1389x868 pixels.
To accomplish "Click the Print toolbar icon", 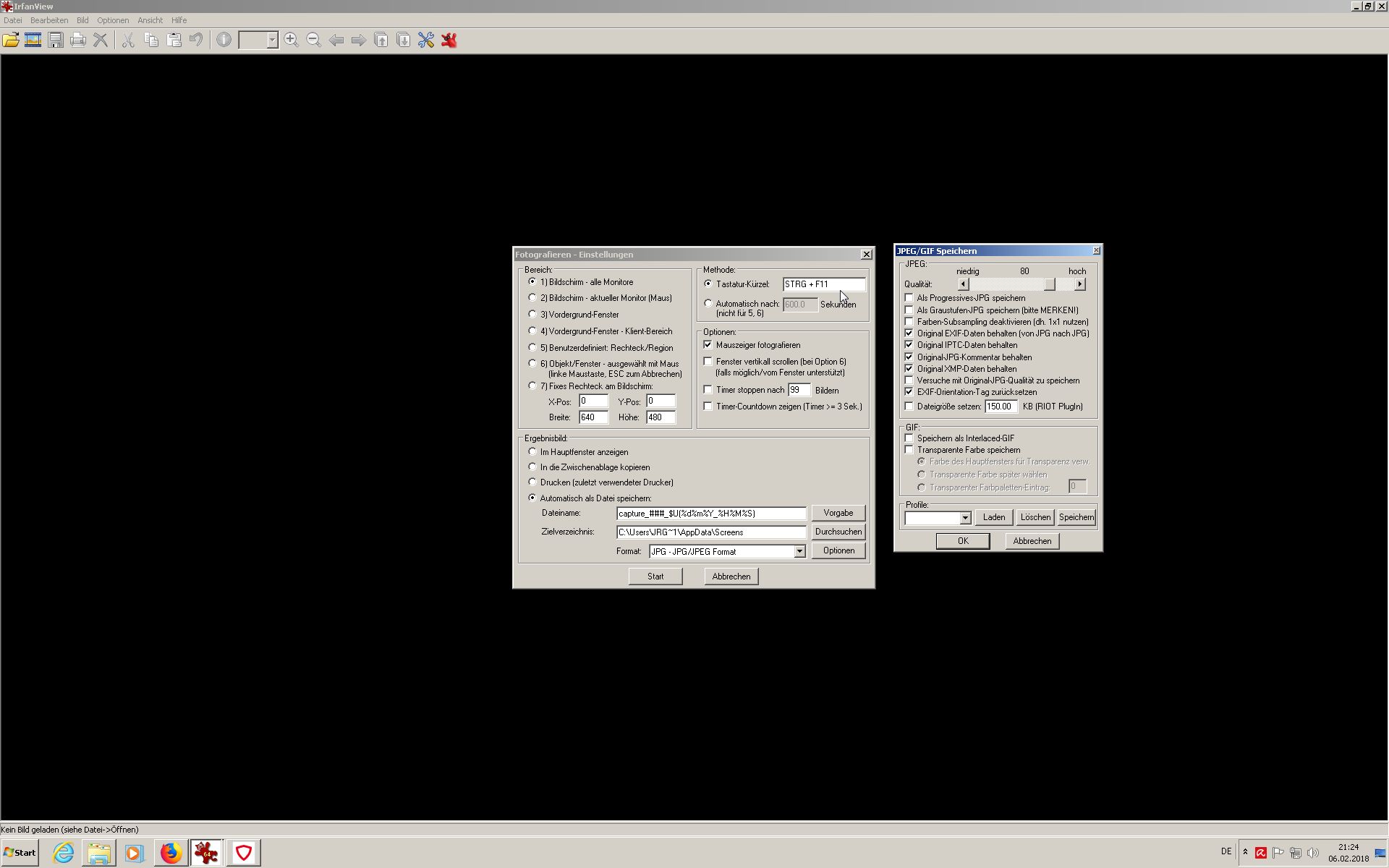I will pos(78,41).
